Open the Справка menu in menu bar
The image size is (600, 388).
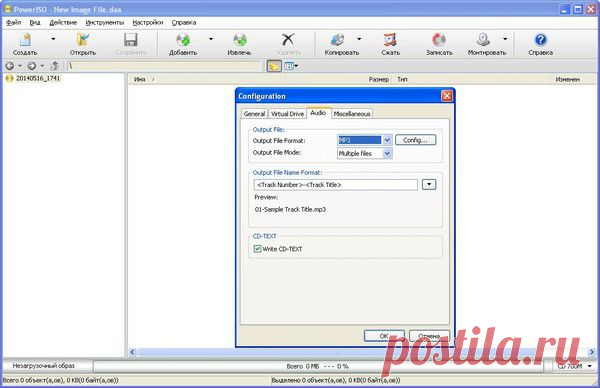coord(184,23)
